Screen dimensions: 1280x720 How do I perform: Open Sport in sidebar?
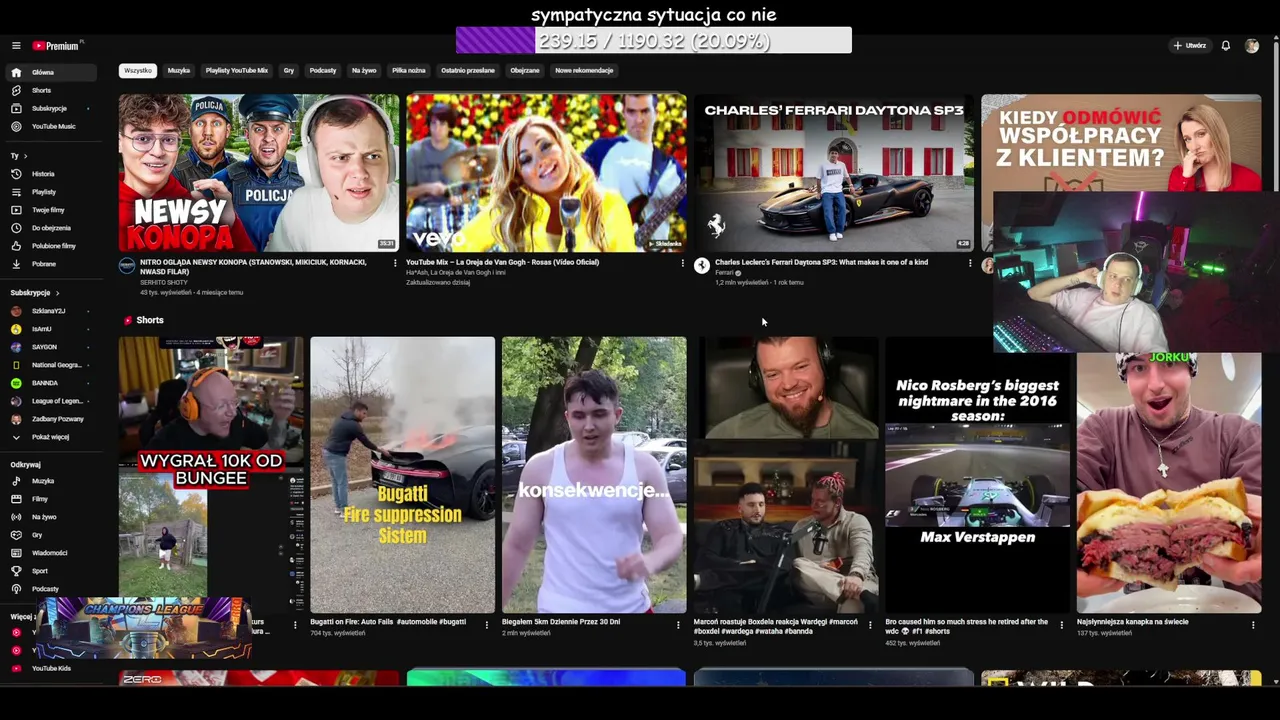(x=50, y=571)
